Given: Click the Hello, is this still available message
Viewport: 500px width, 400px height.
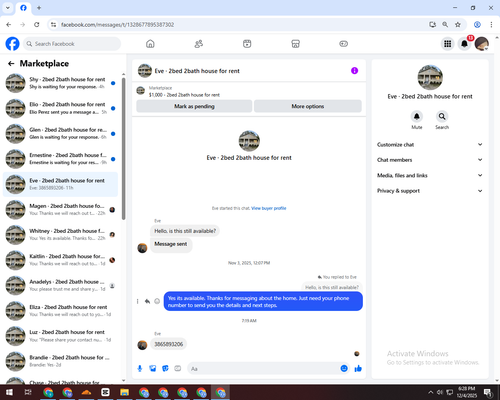Looking at the screenshot, I should click(x=185, y=231).
